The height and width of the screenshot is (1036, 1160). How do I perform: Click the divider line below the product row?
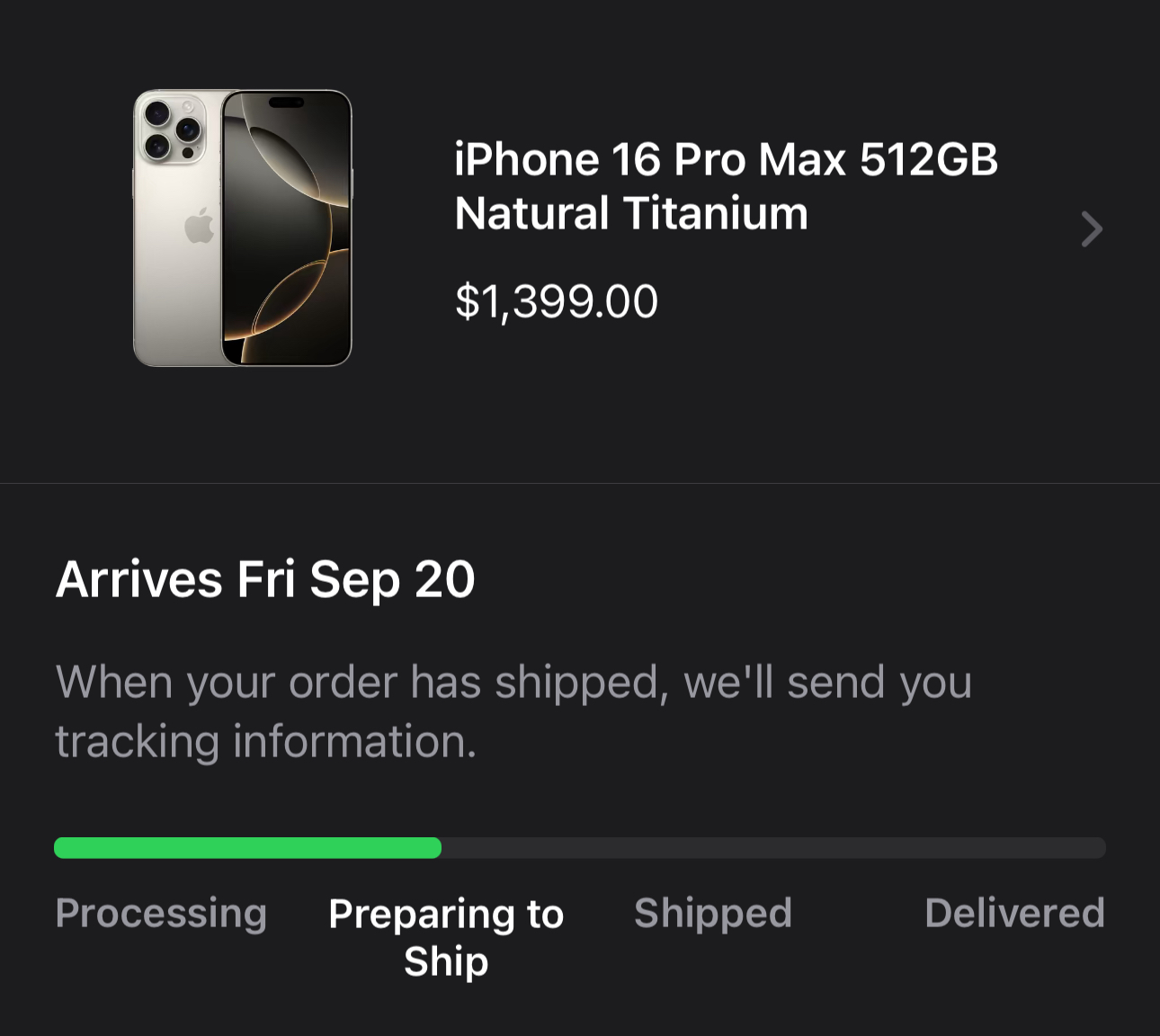coord(580,483)
